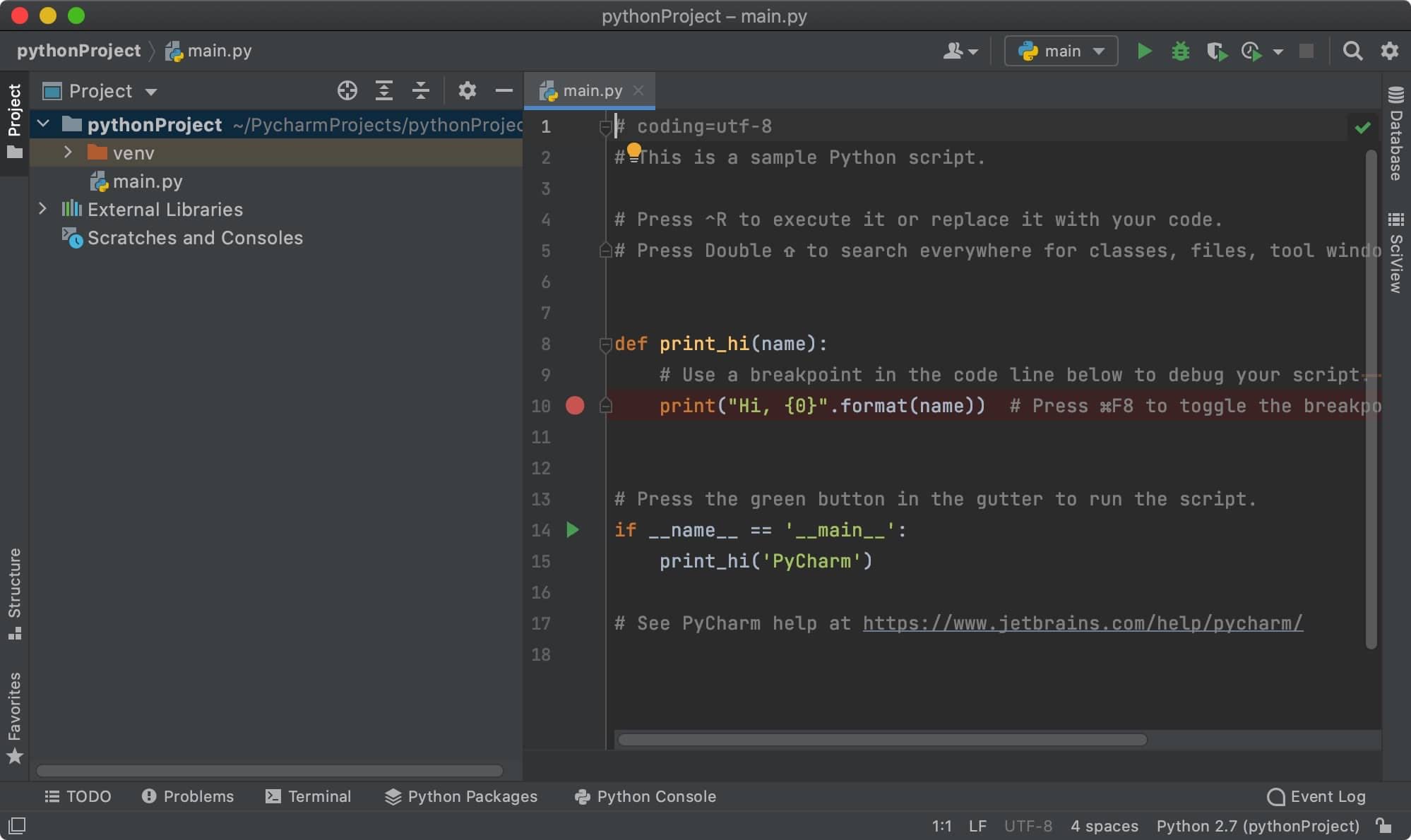Screen dimensions: 1411x840
Task: Open the SciView tool window
Action: tap(1395, 253)
